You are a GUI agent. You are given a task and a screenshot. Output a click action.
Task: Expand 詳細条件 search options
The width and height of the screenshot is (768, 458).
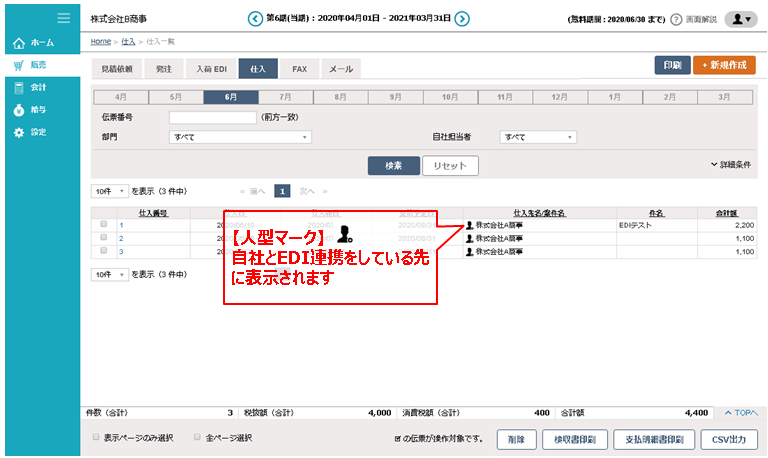pos(730,164)
